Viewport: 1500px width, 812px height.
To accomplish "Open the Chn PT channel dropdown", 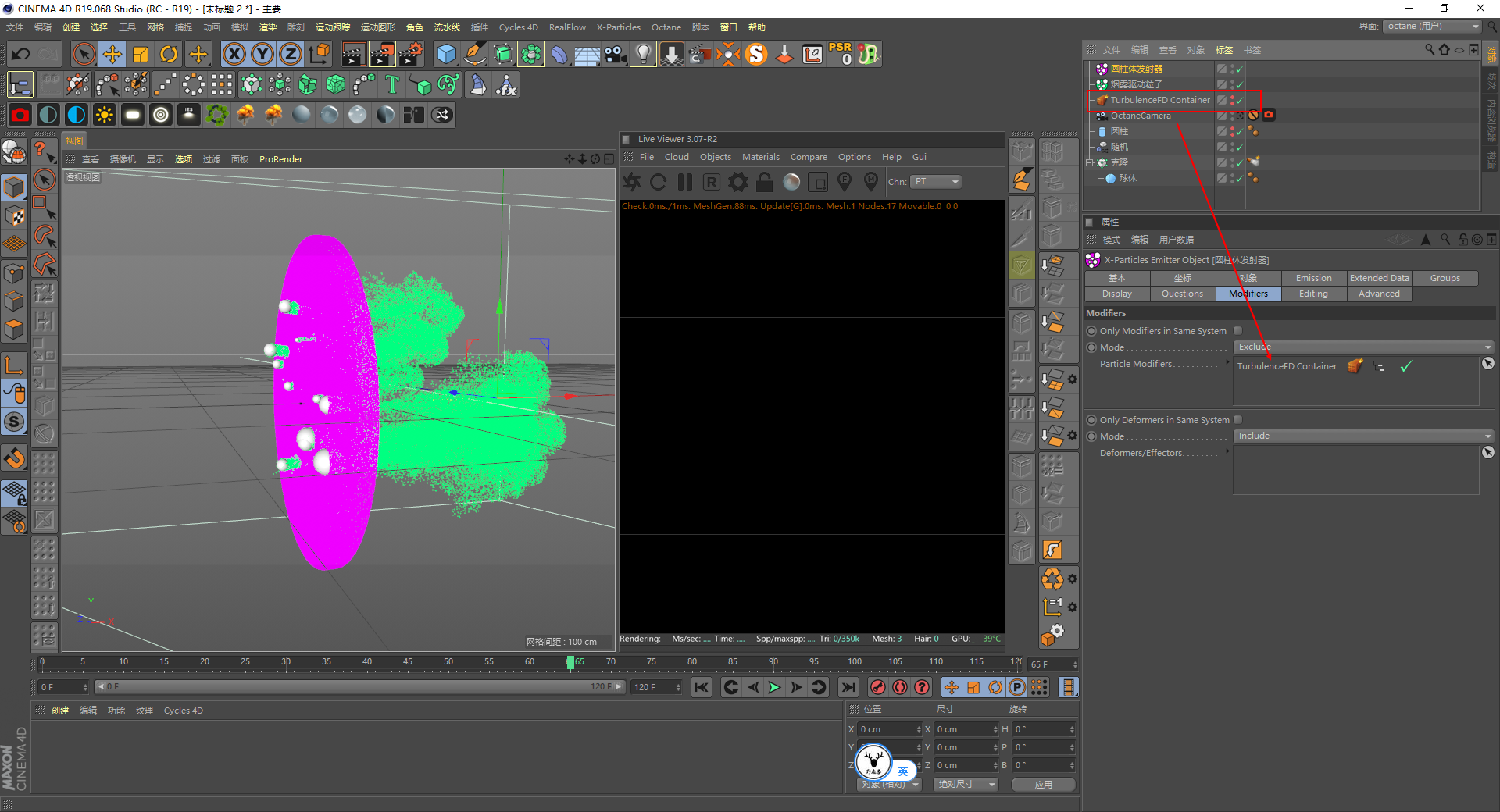I will point(936,182).
